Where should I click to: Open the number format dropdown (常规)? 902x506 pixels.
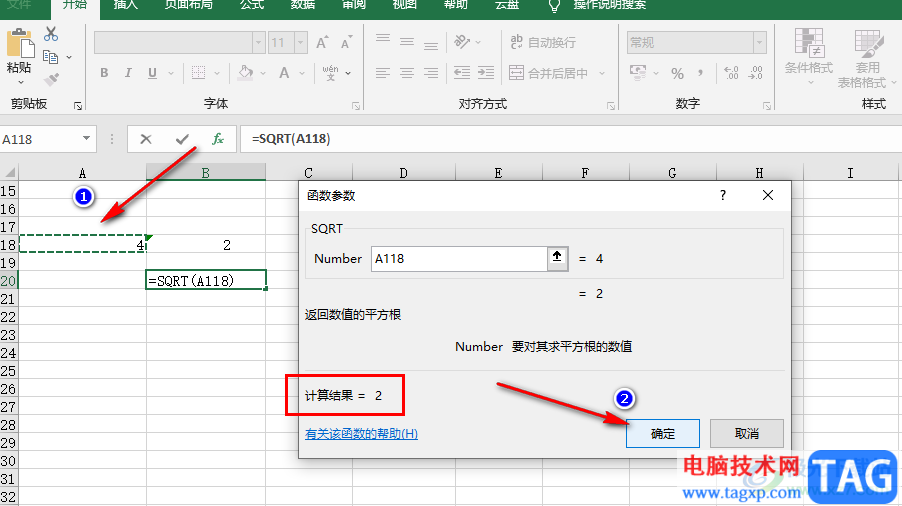tap(759, 43)
